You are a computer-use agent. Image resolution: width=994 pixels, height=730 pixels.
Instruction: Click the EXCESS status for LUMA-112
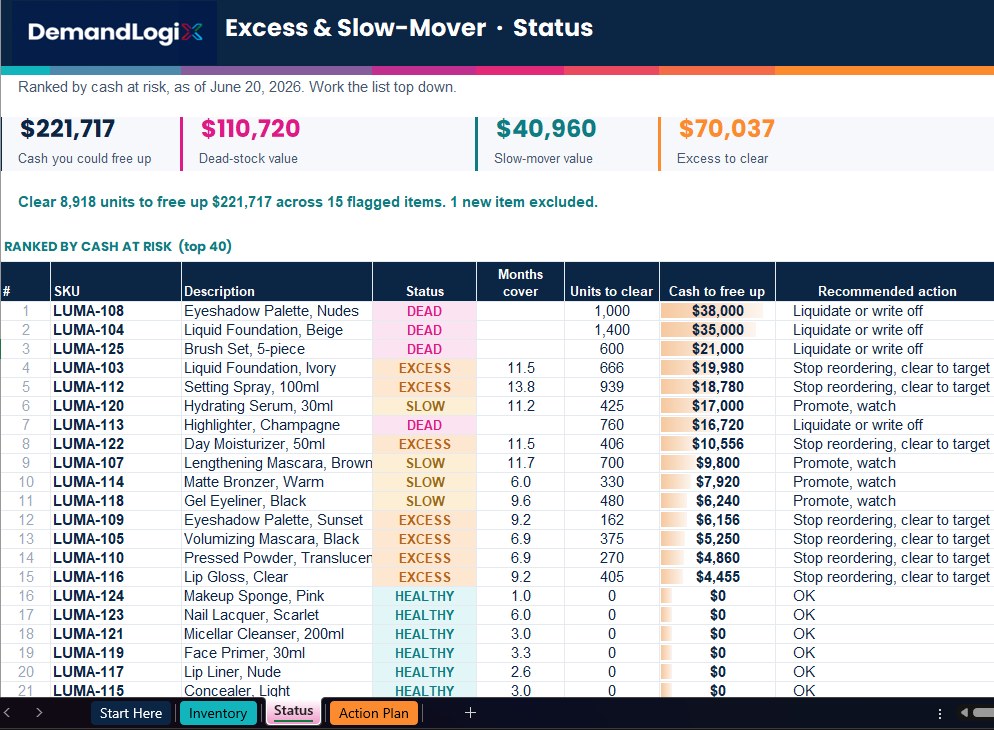(425, 387)
